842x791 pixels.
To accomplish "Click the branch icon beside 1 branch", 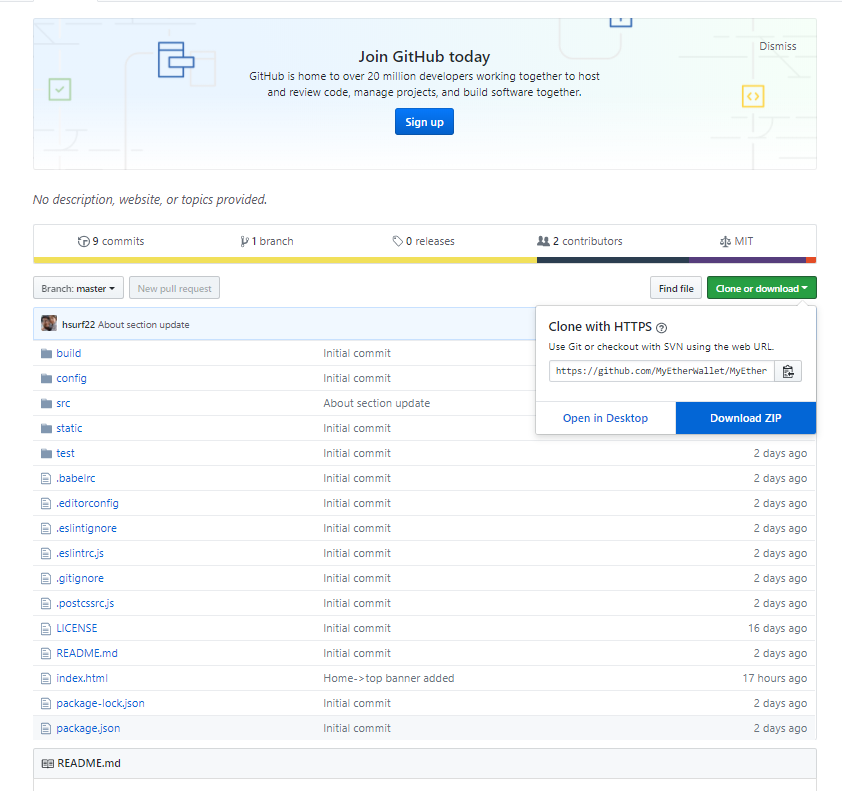I will click(x=244, y=242).
